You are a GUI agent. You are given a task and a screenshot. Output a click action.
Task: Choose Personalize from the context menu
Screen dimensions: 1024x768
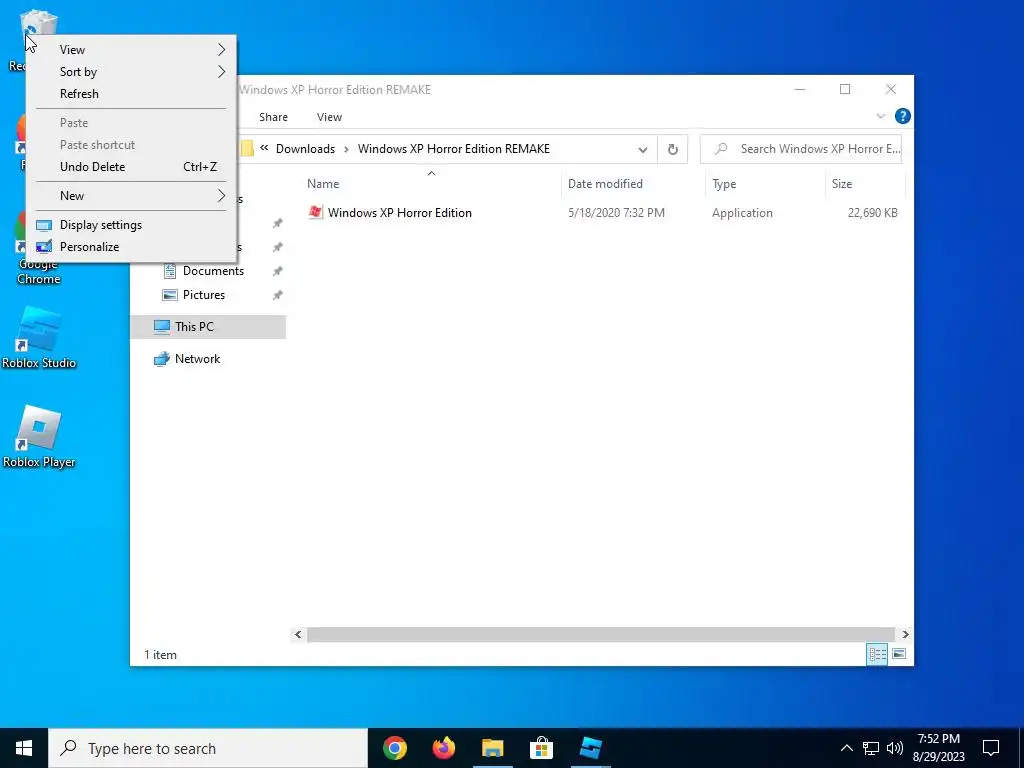click(x=131, y=247)
